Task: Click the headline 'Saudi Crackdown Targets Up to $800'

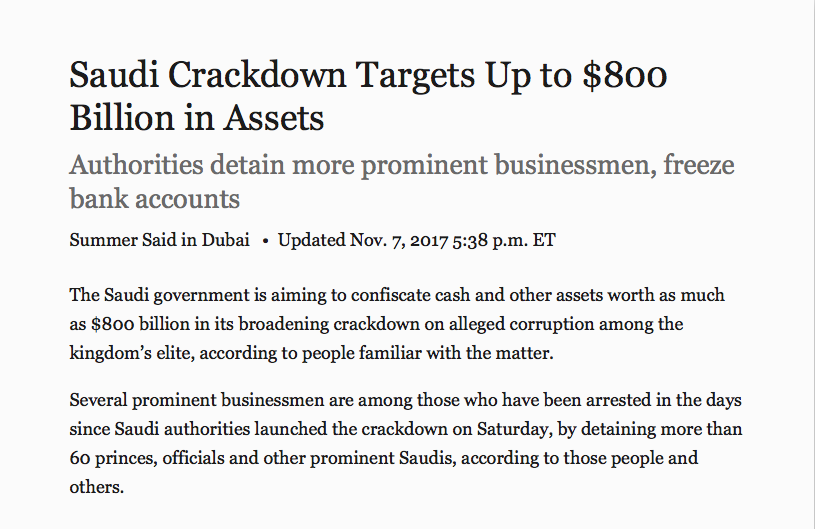Action: 368,76
